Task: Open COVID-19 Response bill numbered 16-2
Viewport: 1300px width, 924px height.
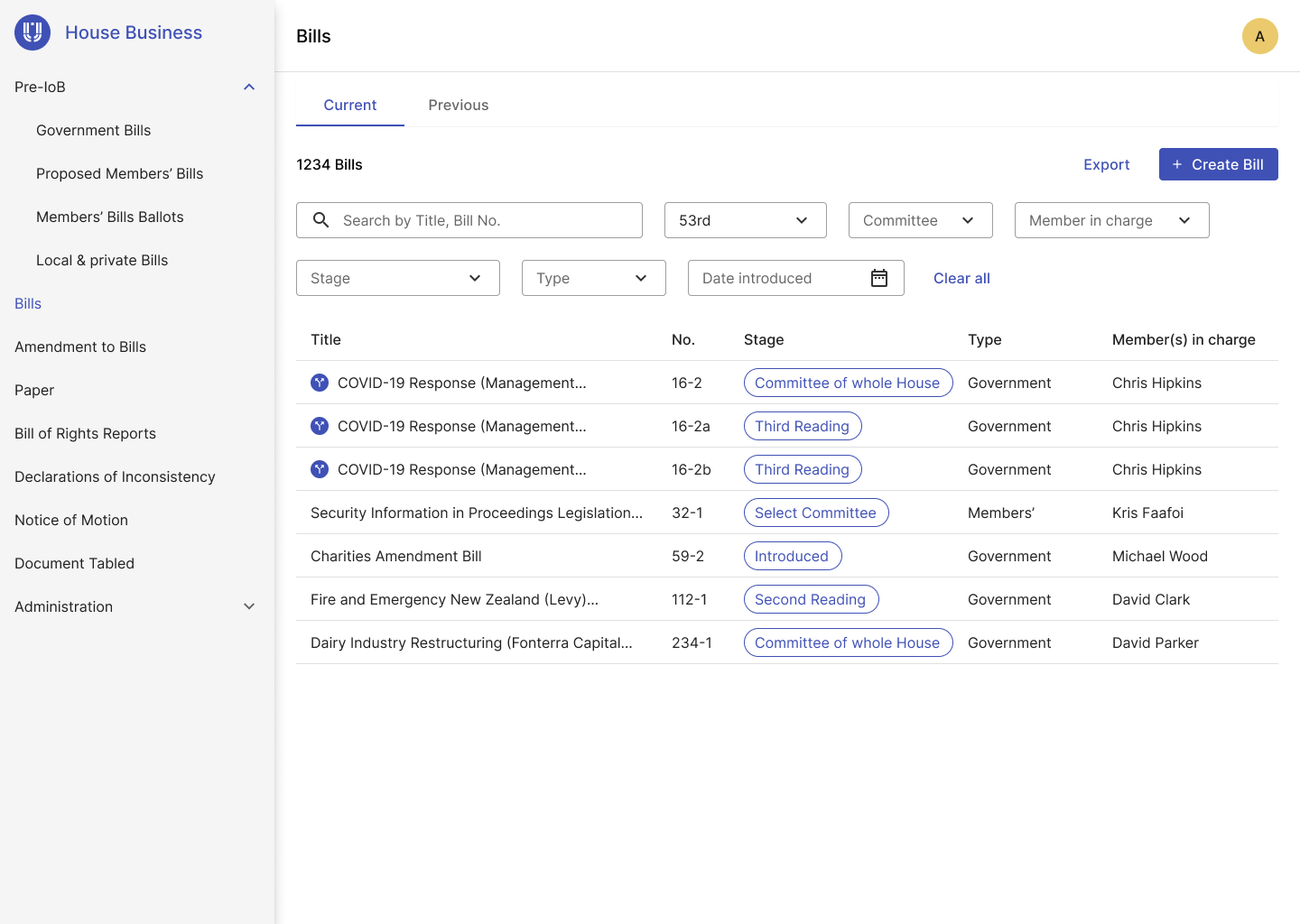Action: point(462,383)
